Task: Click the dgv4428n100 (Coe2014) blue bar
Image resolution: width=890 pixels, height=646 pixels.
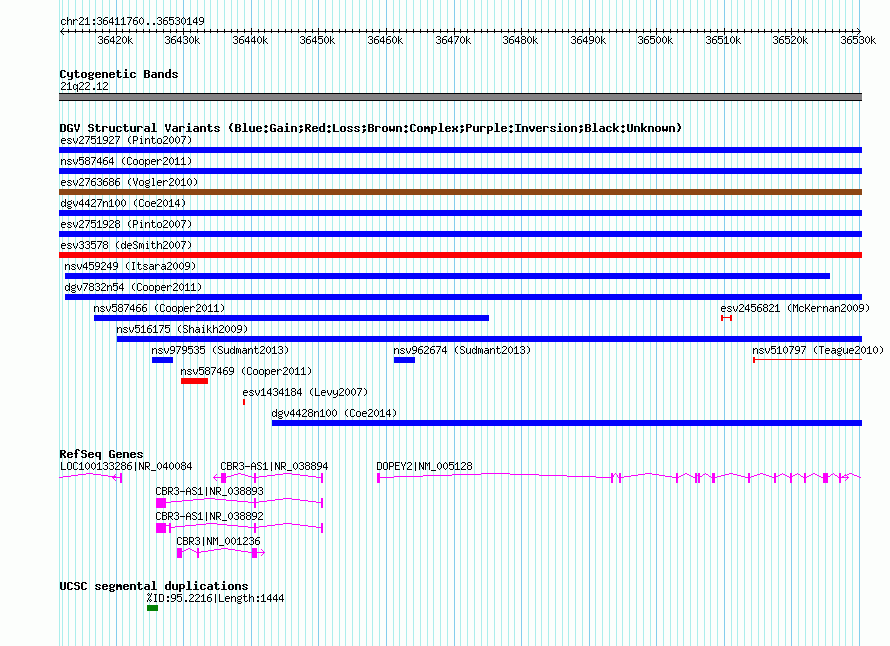Action: click(x=567, y=423)
